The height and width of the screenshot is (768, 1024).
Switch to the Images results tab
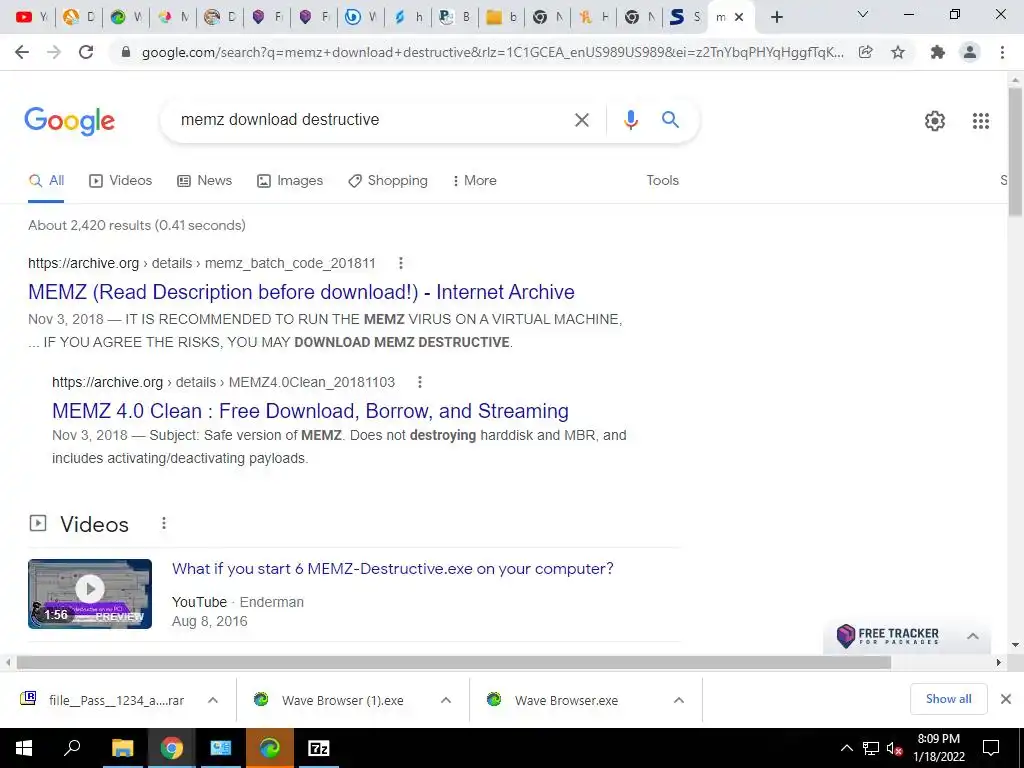tap(290, 181)
